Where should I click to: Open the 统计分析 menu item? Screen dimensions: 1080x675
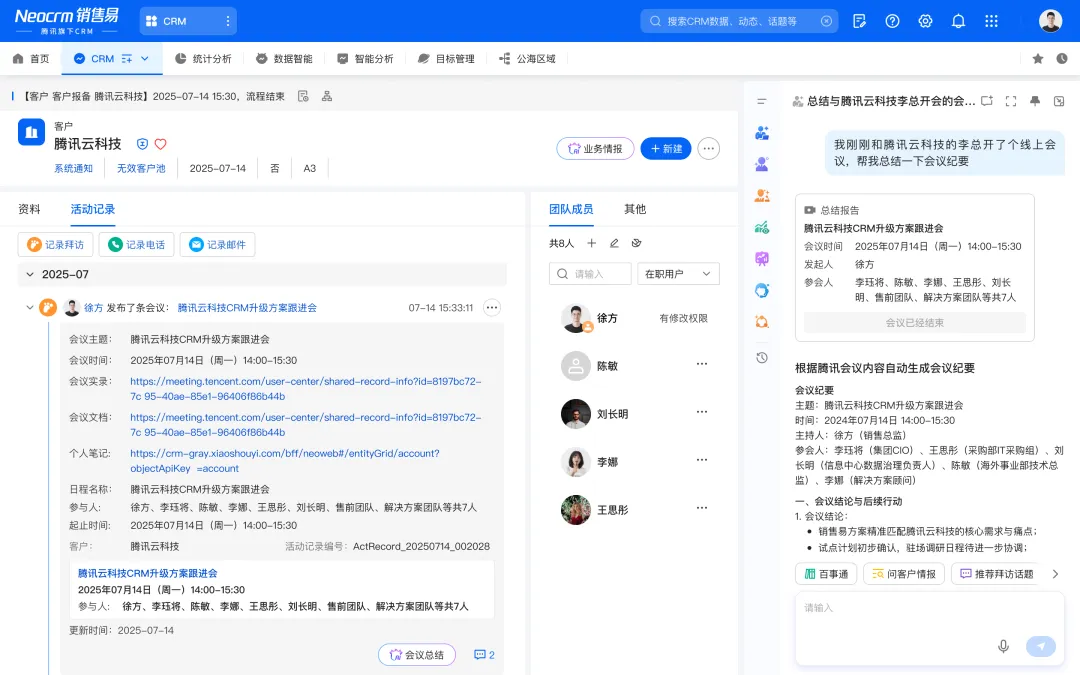click(203, 59)
